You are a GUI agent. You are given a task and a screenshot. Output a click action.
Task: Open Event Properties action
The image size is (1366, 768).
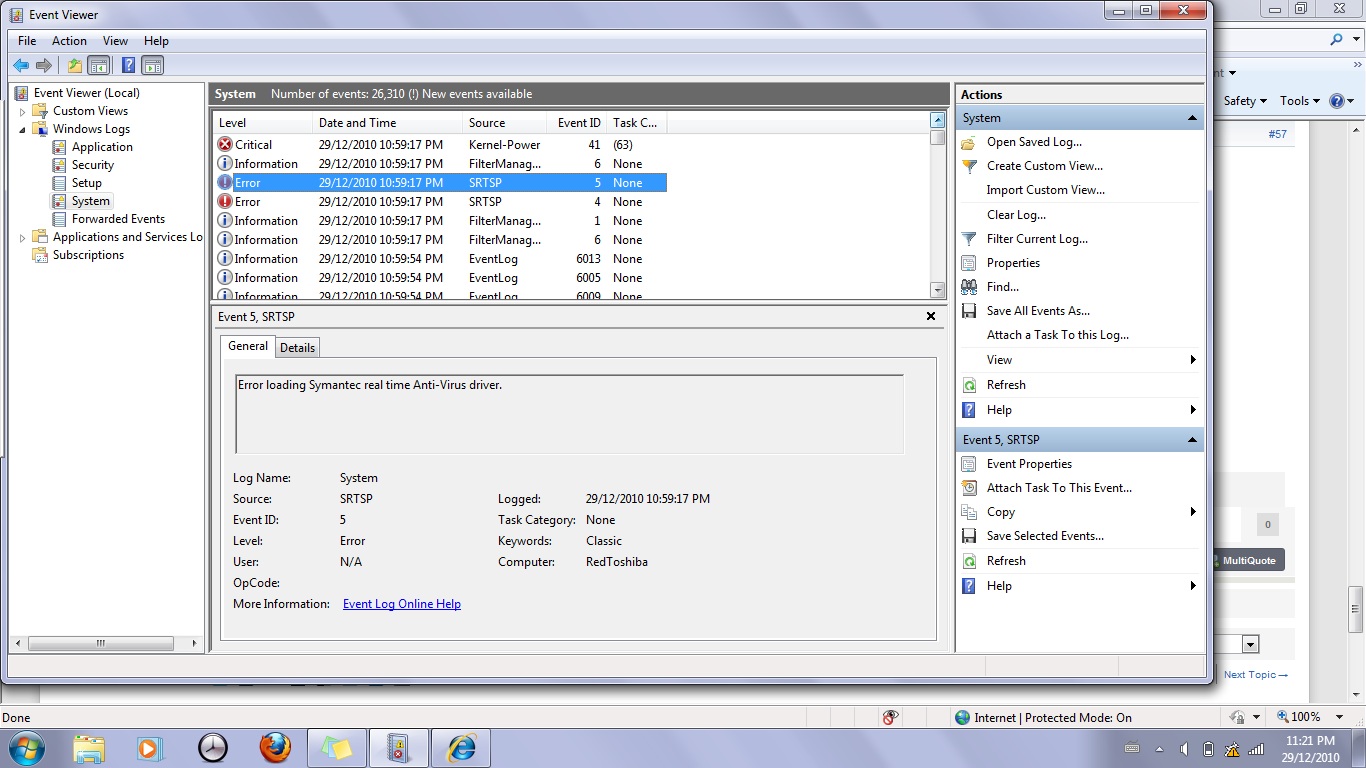(1029, 464)
